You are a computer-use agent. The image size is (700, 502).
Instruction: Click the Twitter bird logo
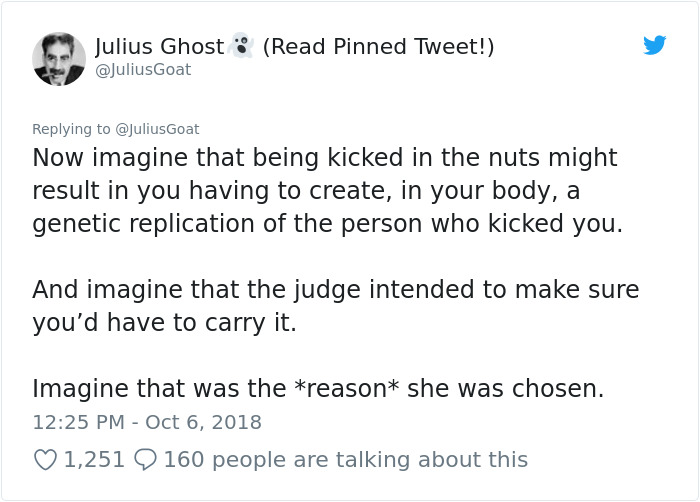[x=655, y=46]
